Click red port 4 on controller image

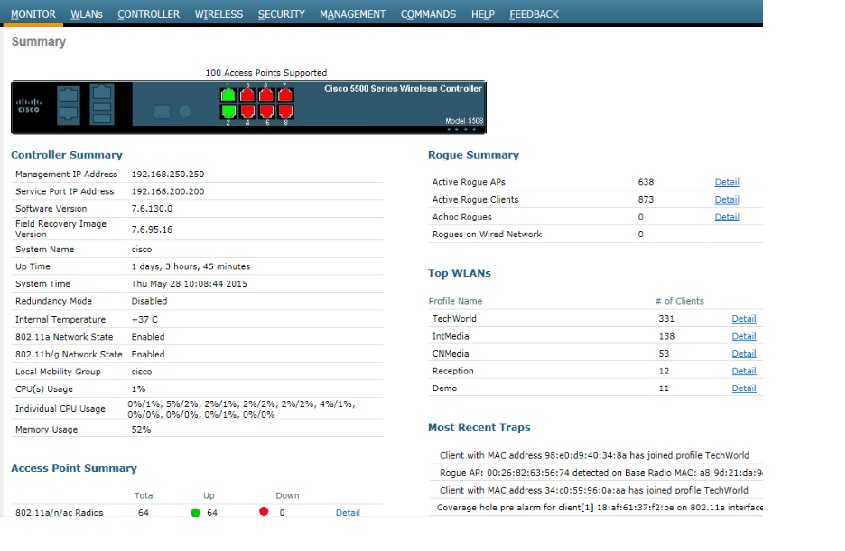tap(248, 110)
